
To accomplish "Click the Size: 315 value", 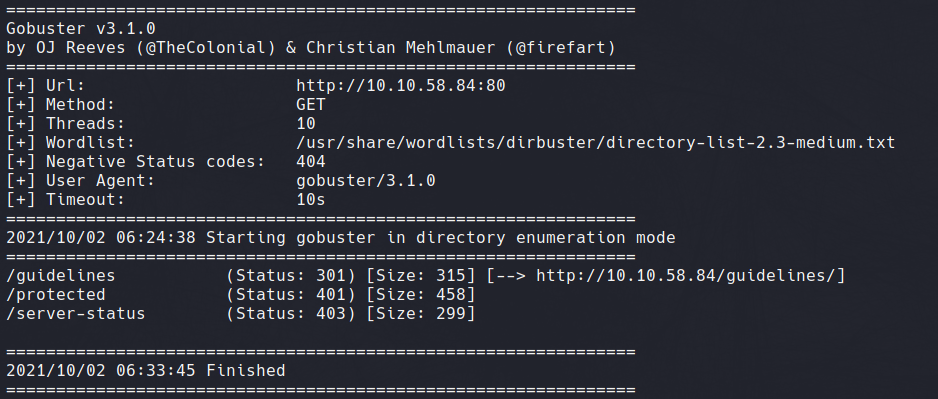I will (421, 276).
